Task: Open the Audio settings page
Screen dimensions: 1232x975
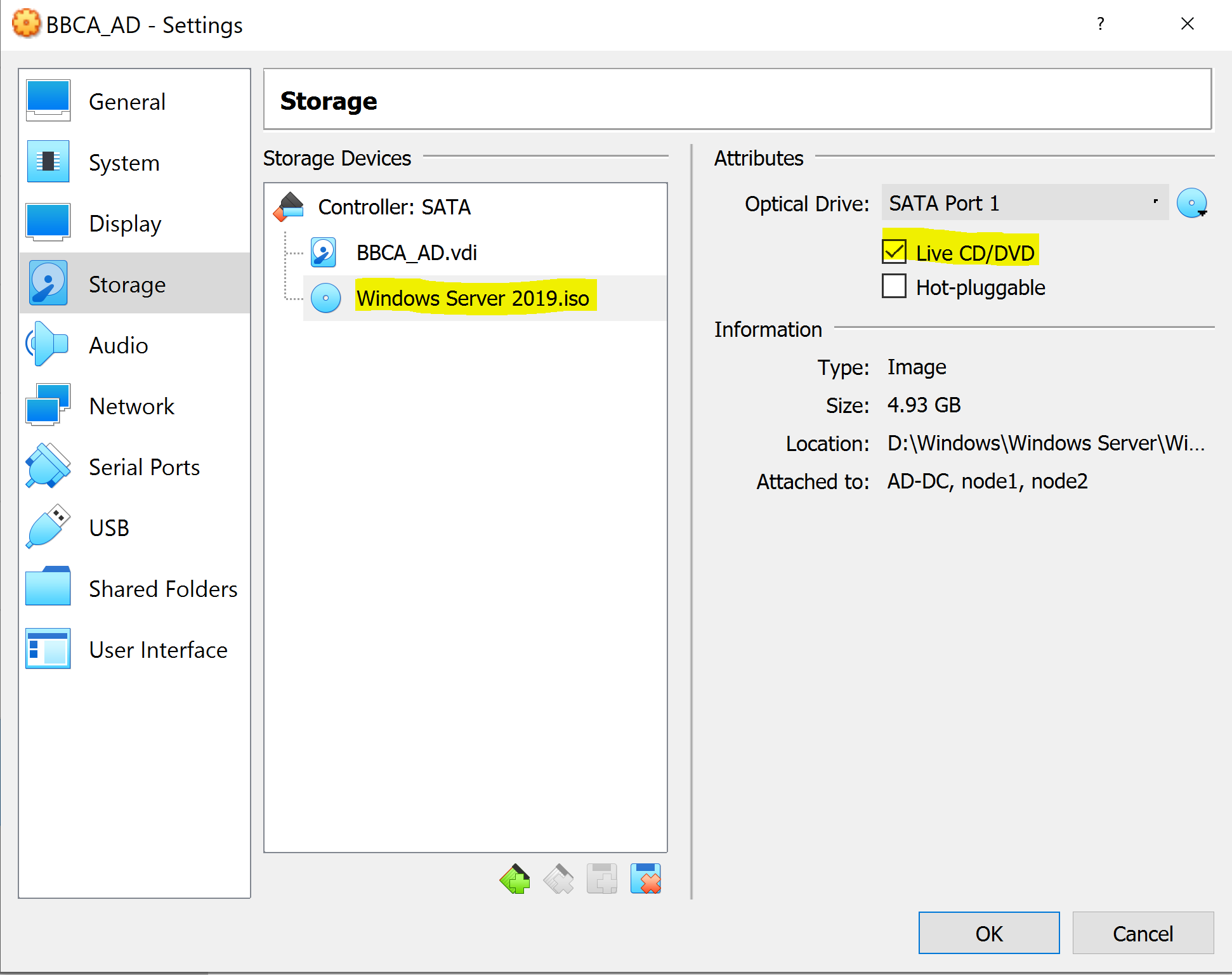Action: point(134,345)
